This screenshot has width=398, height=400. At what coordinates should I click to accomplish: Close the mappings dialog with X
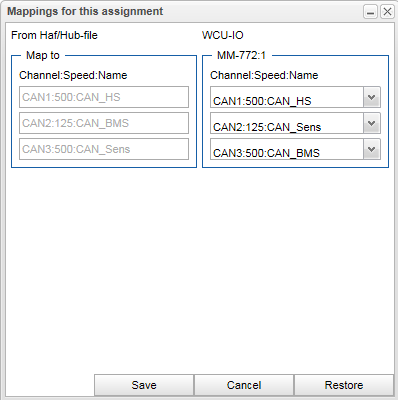387,12
